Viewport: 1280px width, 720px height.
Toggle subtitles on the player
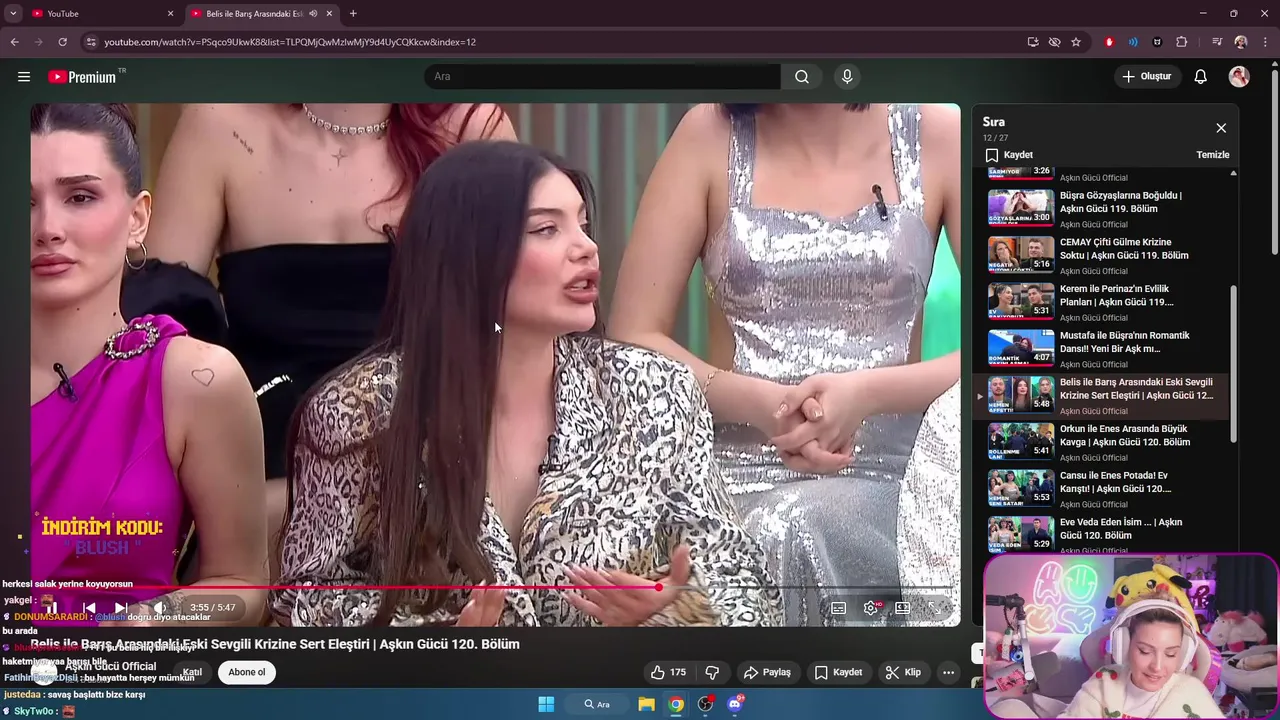[839, 607]
